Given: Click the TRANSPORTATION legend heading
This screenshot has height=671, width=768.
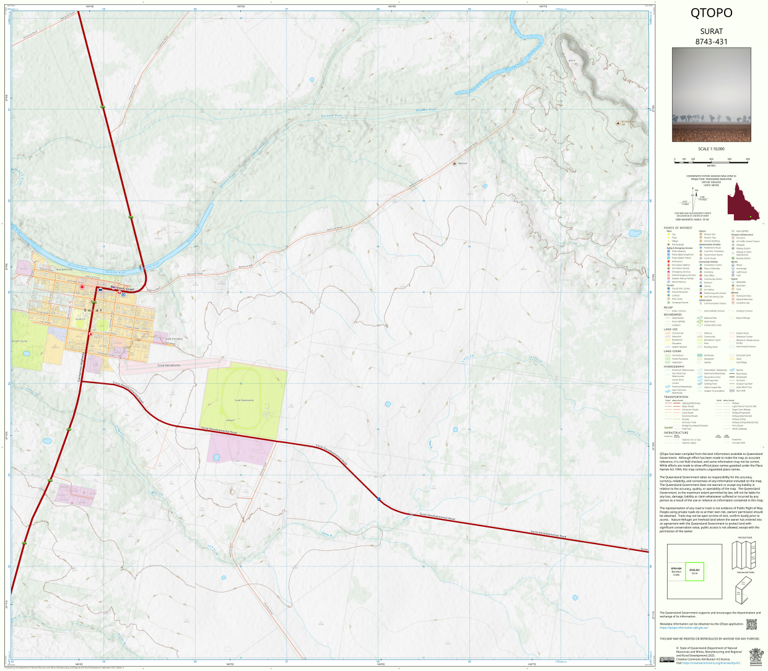Looking at the screenshot, I should coord(678,397).
